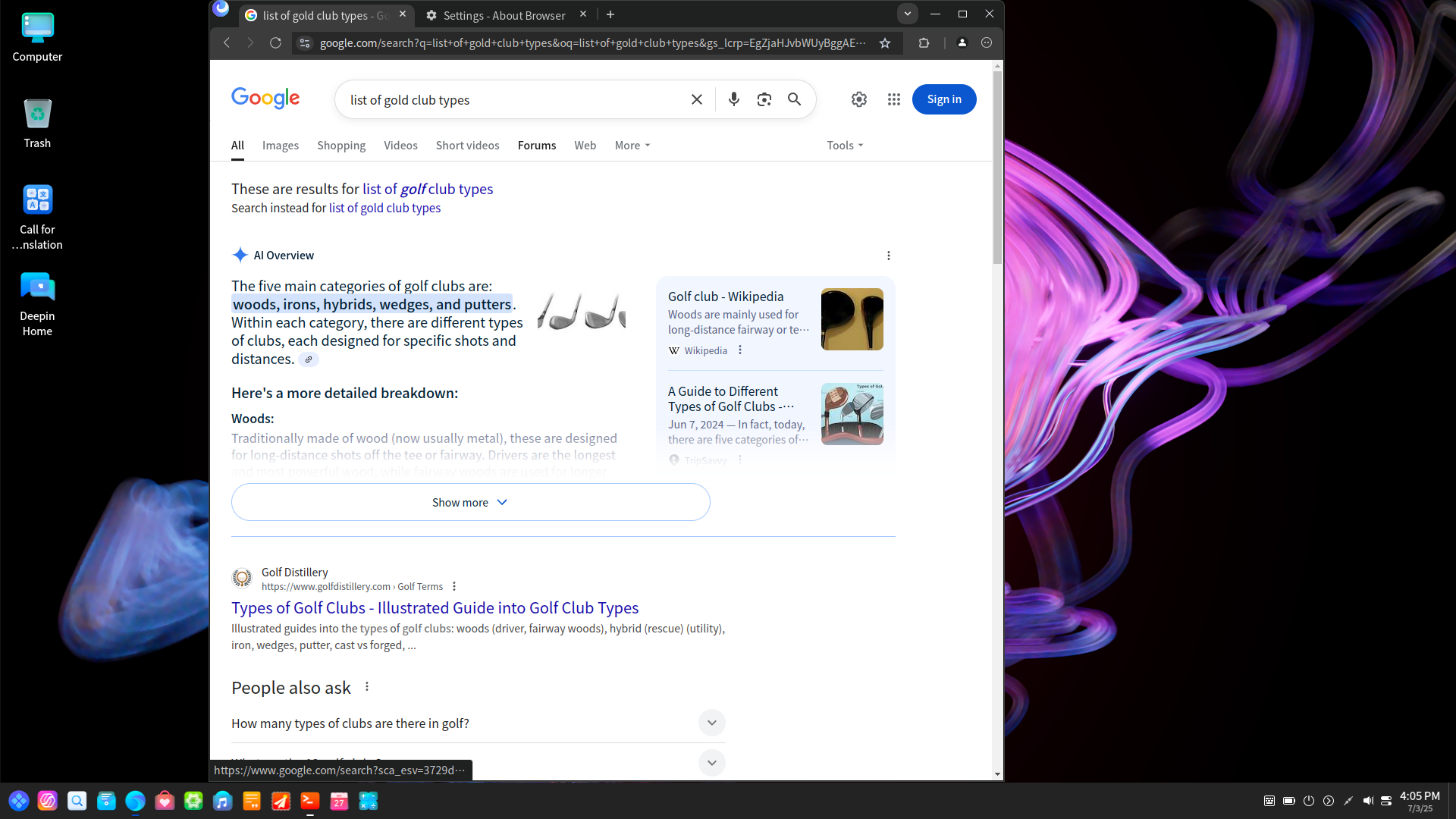Expand the More search filters dropdown
Image resolution: width=1456 pixels, height=819 pixels.
point(632,146)
